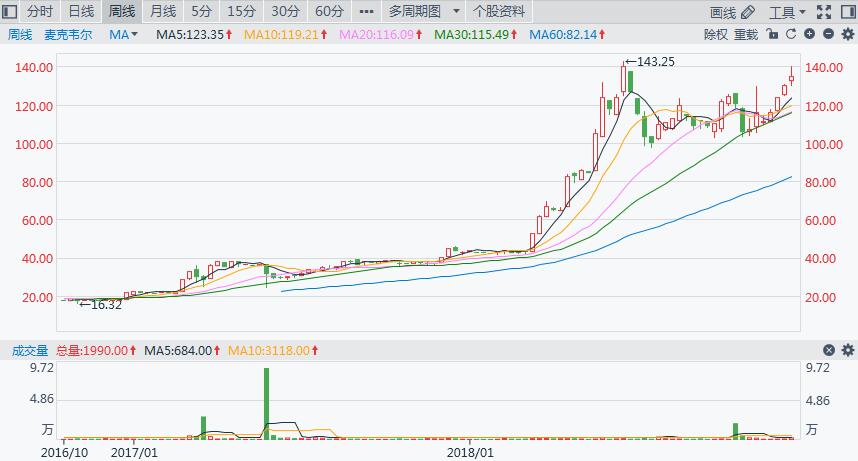
Task: Expand the 多周期图 dropdown arrow
Action: click(x=456, y=11)
